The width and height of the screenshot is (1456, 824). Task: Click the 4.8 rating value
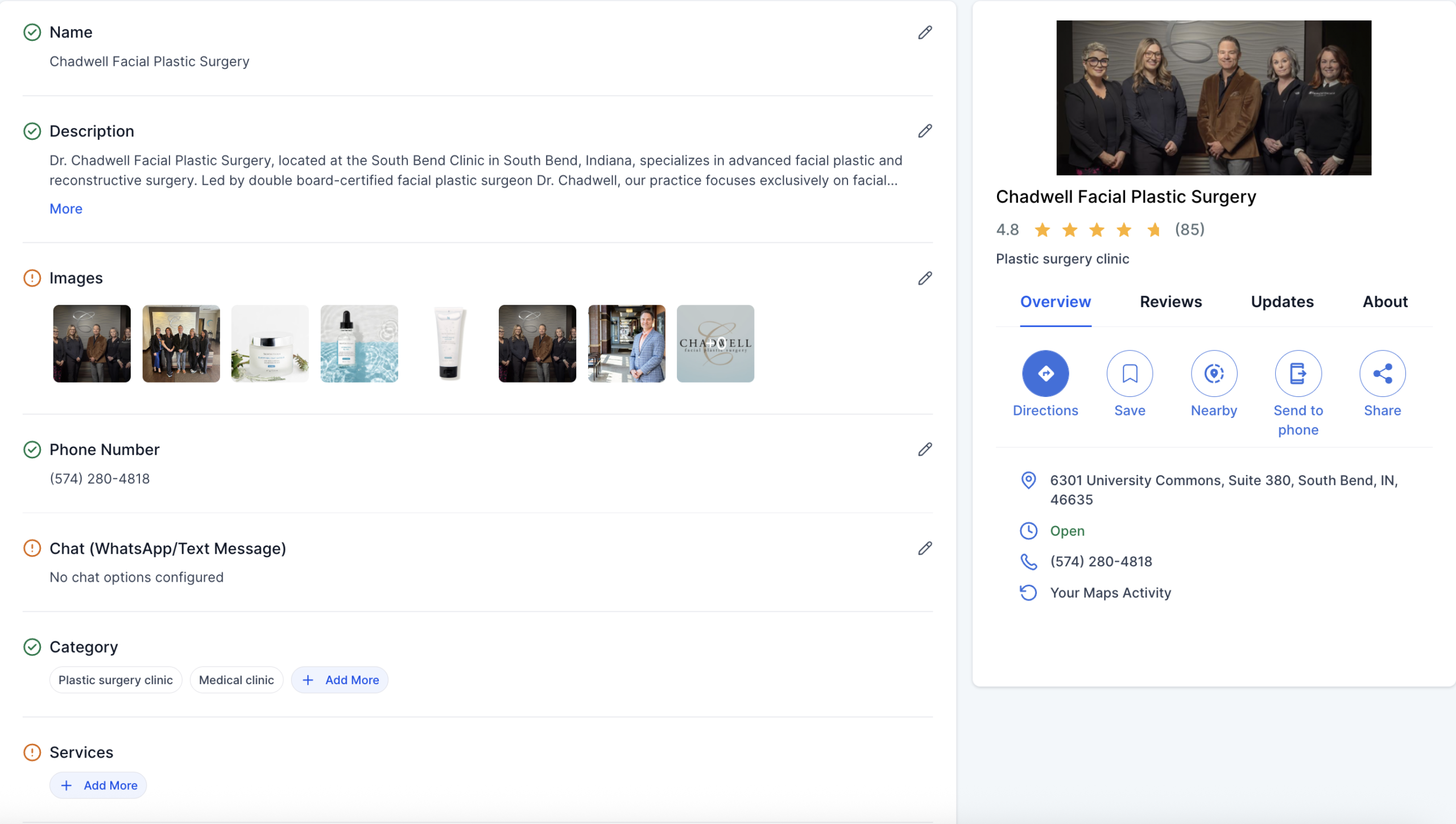click(x=1007, y=230)
